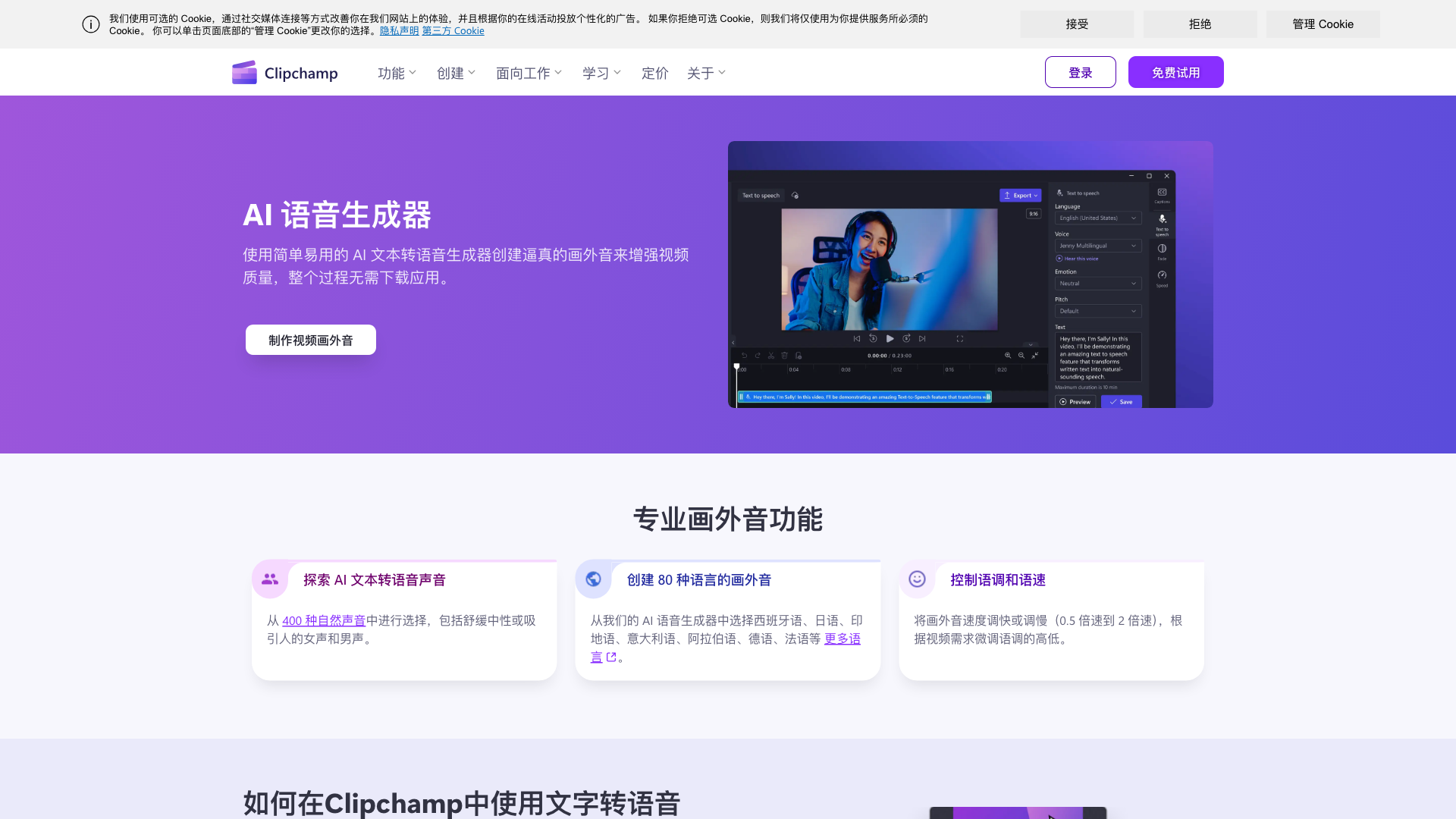This screenshot has height=819, width=1456.
Task: Click the 创建 80 种语言的画外音 card heading
Action: point(699,580)
